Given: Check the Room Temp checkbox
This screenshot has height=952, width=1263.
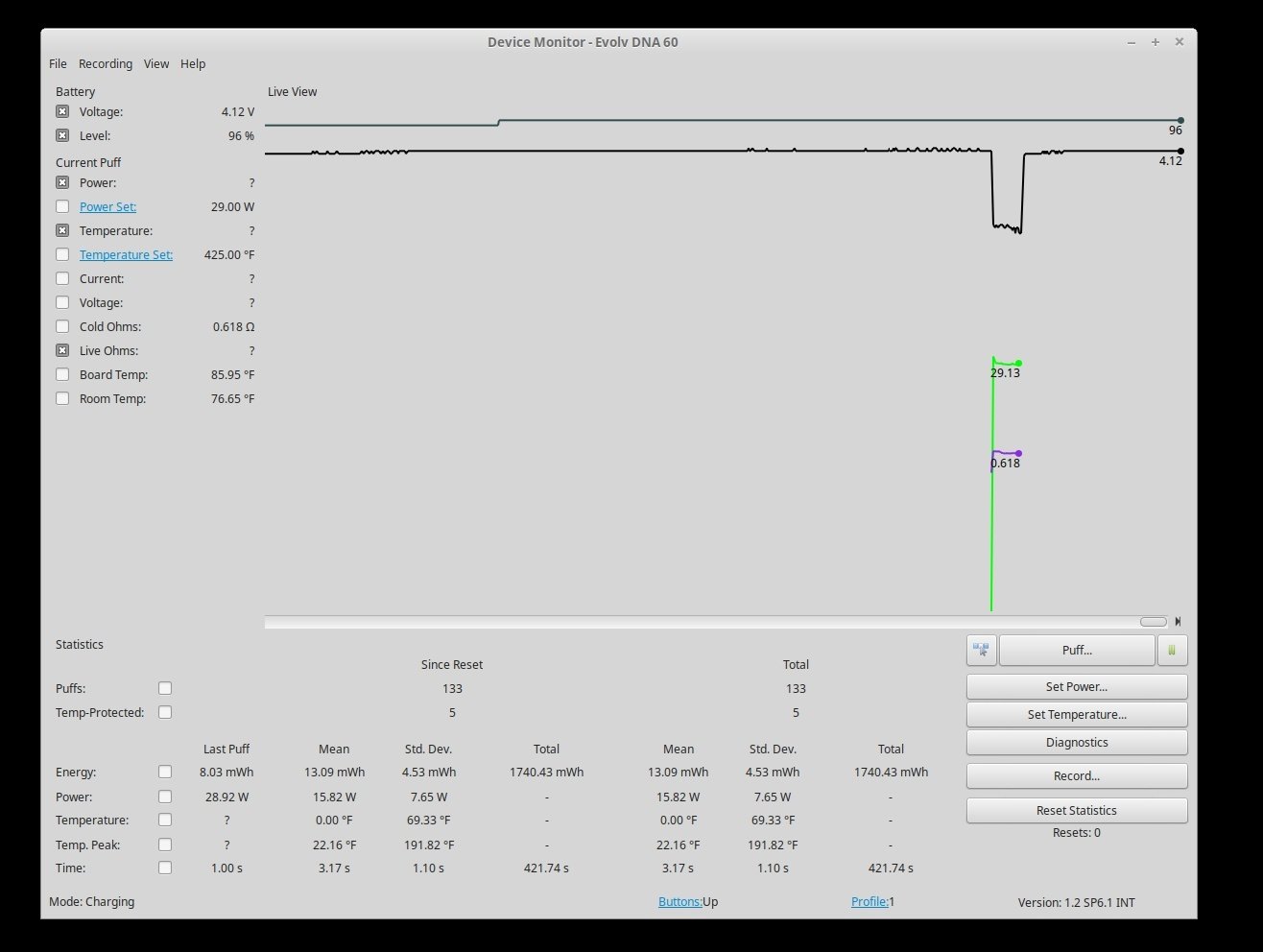Looking at the screenshot, I should click(62, 398).
